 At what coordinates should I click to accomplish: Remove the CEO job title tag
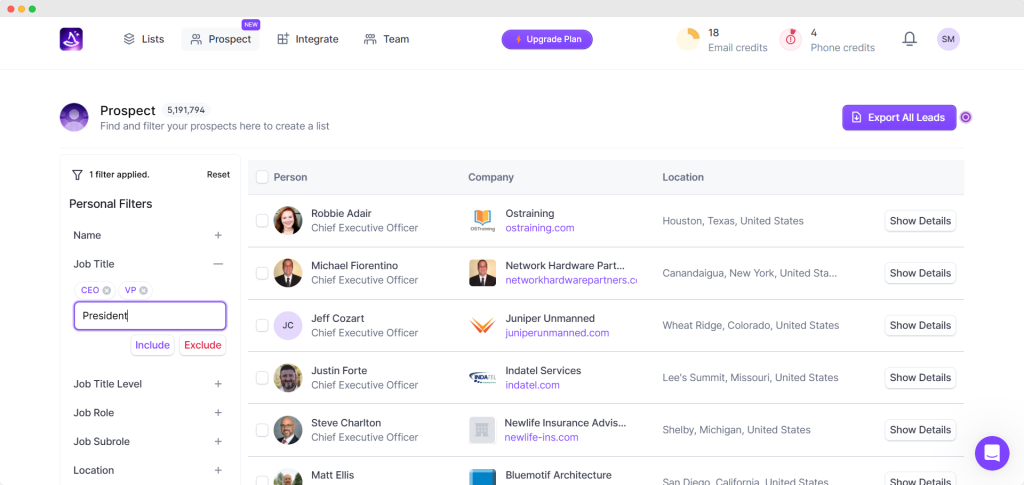(107, 290)
